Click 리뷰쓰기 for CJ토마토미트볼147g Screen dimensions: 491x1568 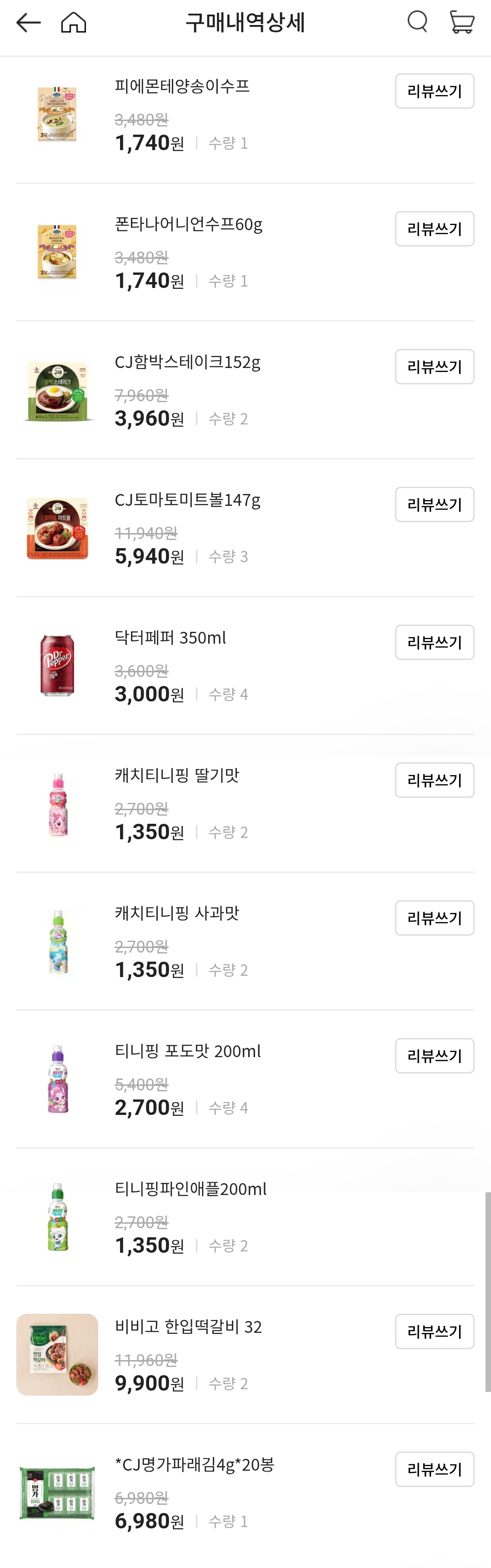[435, 504]
